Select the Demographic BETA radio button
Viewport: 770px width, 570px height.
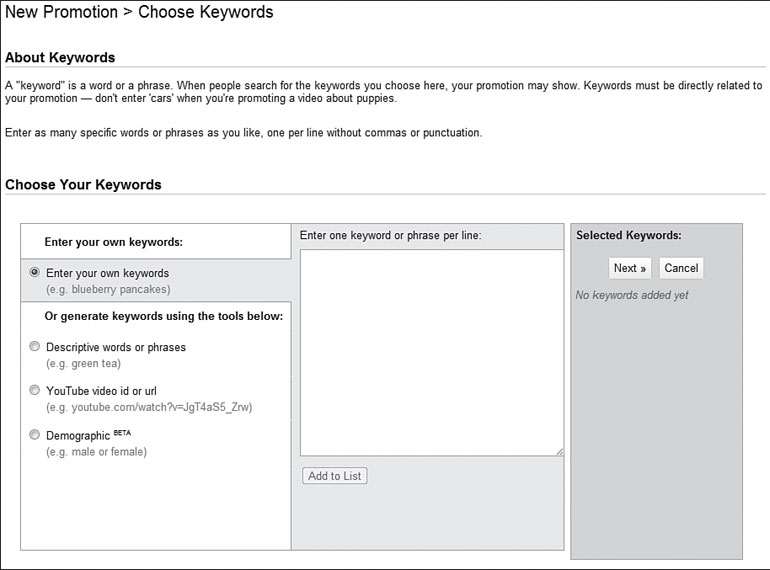34,434
